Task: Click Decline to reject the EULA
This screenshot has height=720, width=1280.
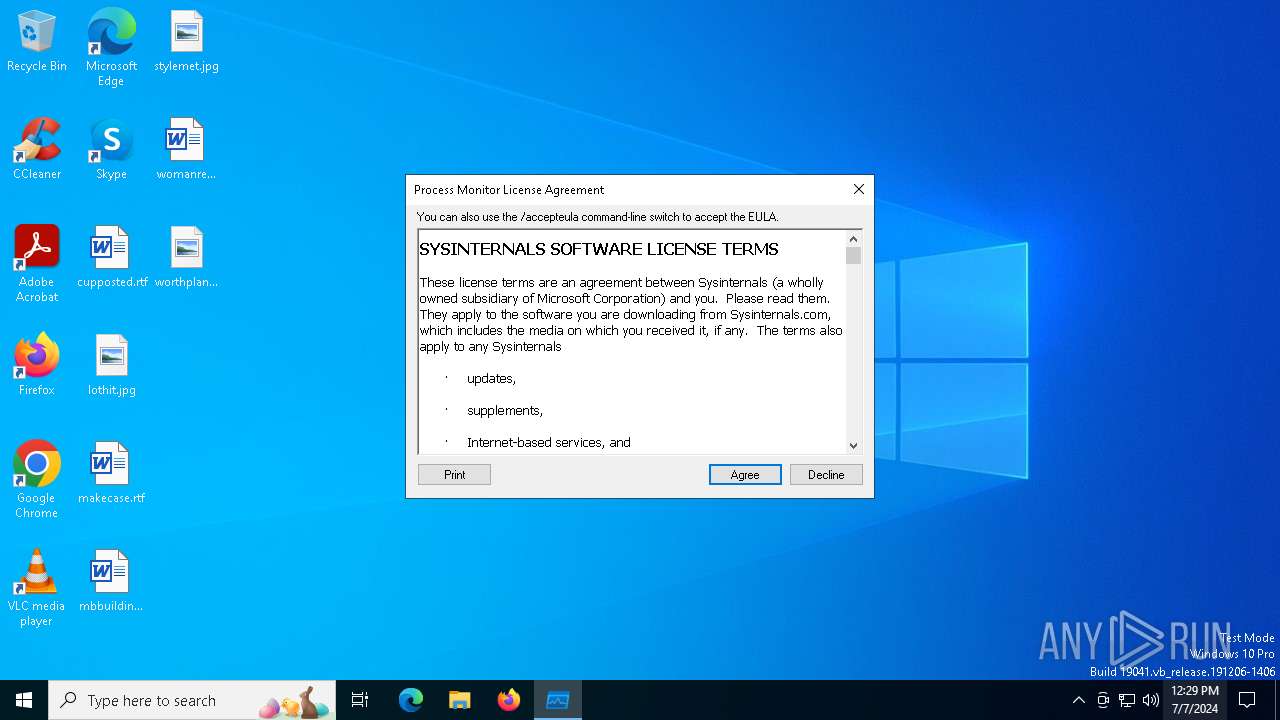Action: point(826,474)
